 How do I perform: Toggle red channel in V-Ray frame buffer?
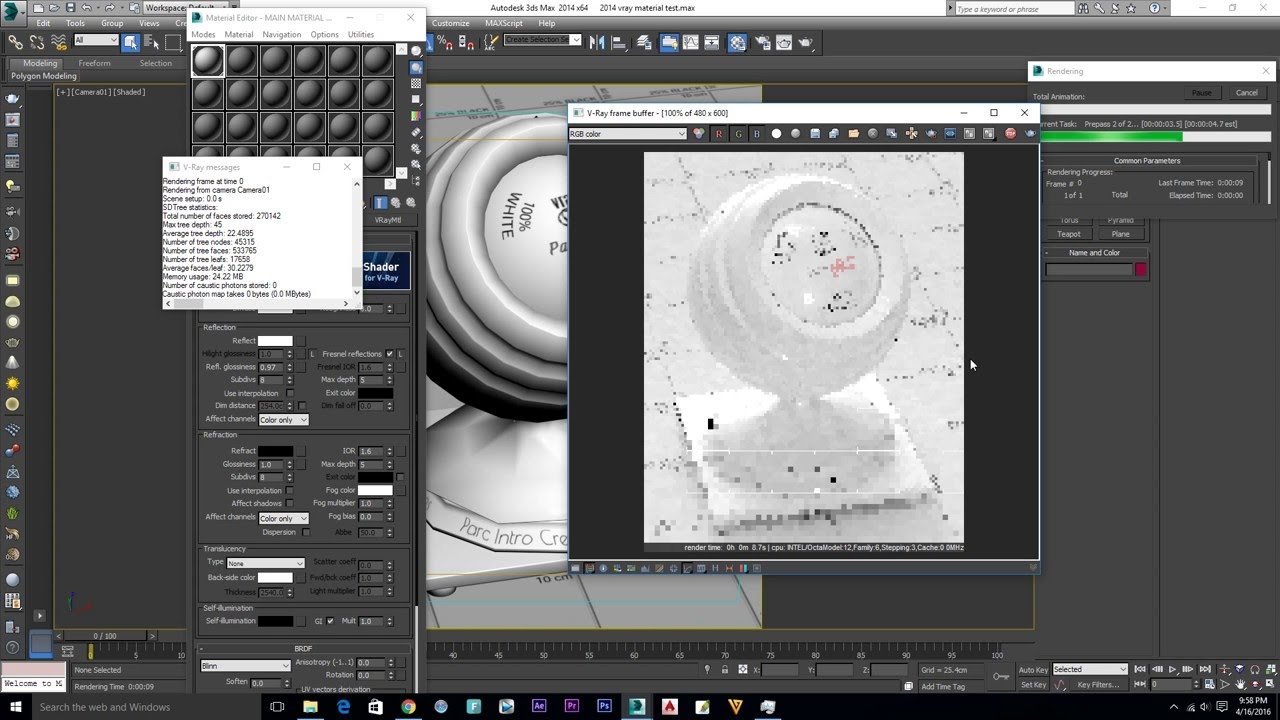(718, 134)
